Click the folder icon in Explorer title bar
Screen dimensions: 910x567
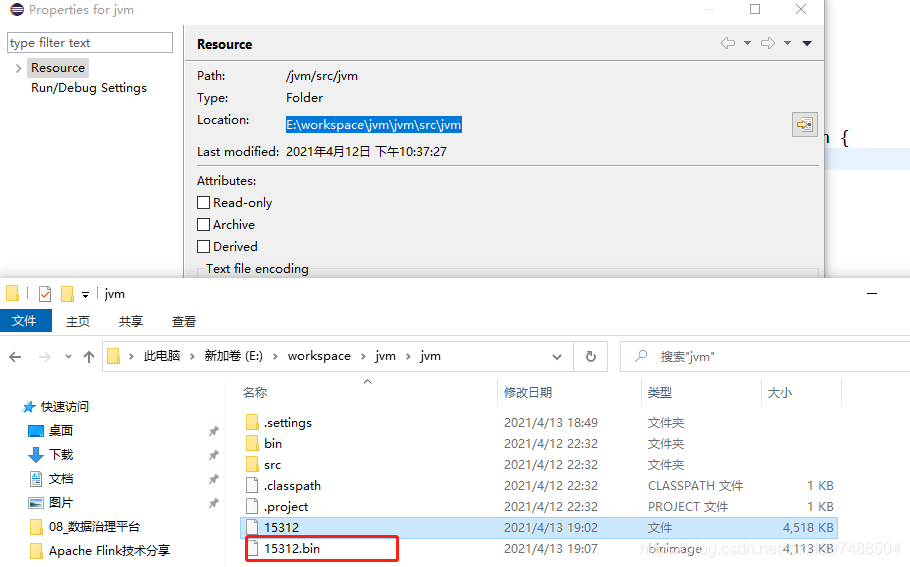pyautogui.click(x=13, y=294)
